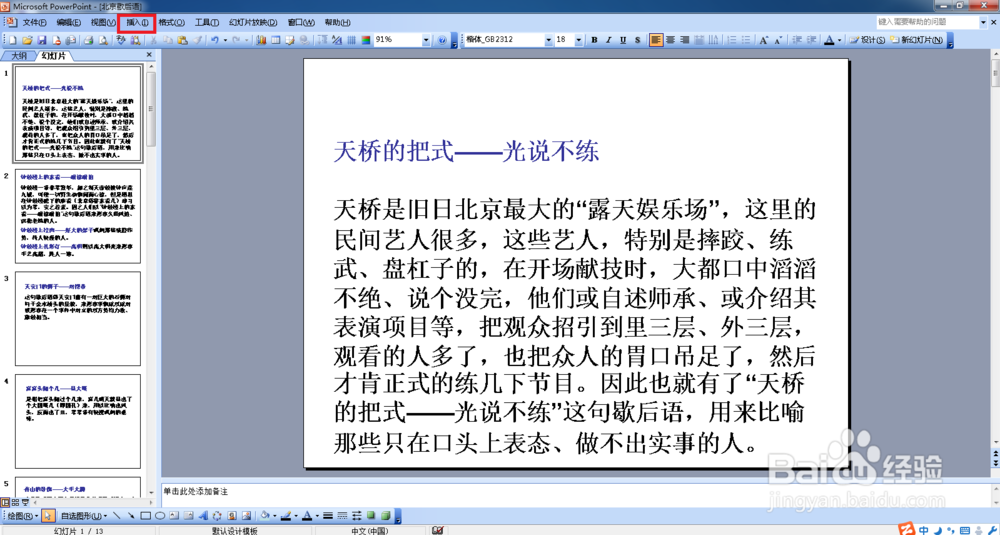Enable Align Left for paragraph

coord(656,40)
